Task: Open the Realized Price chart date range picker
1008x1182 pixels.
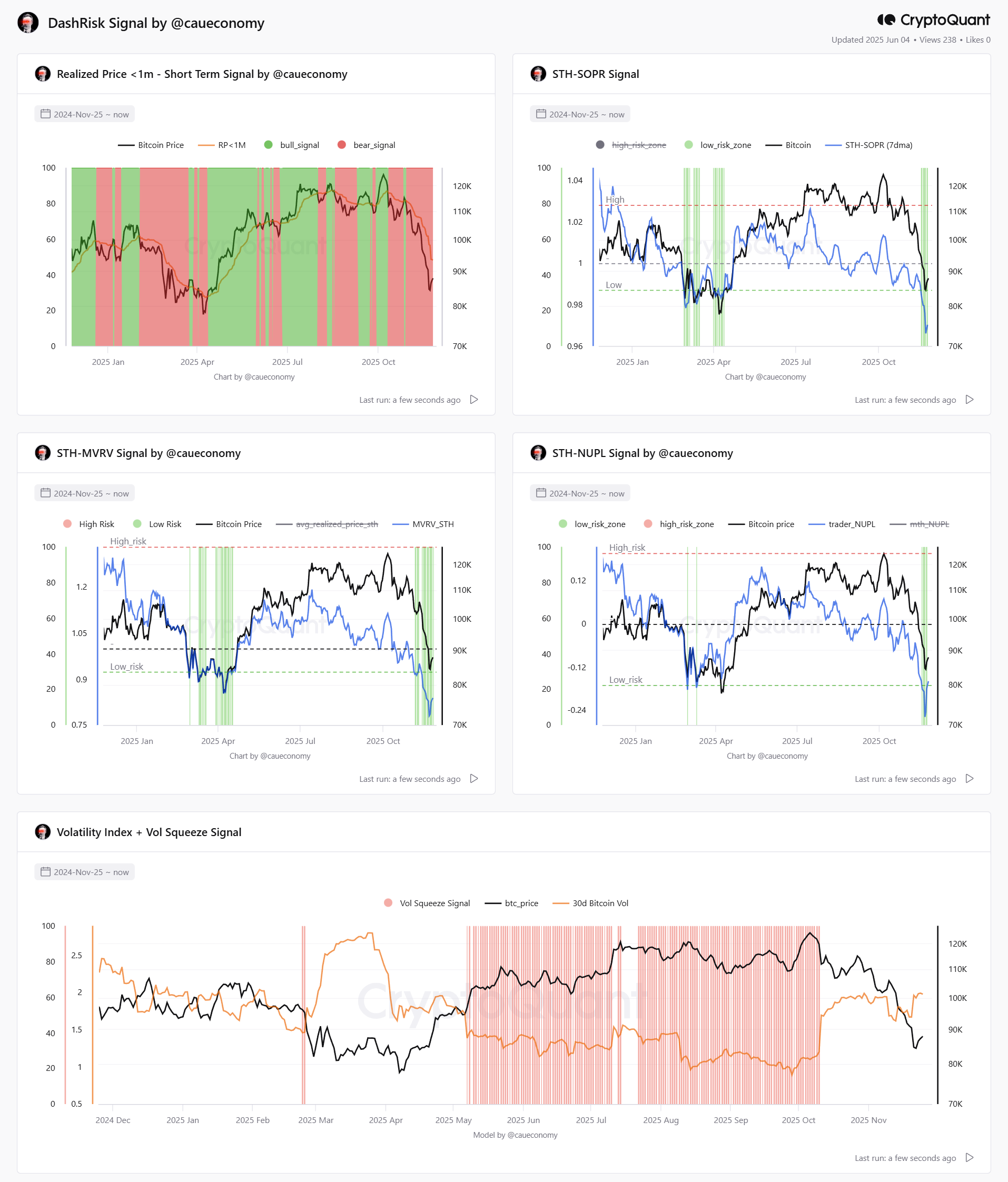Action: click(84, 114)
